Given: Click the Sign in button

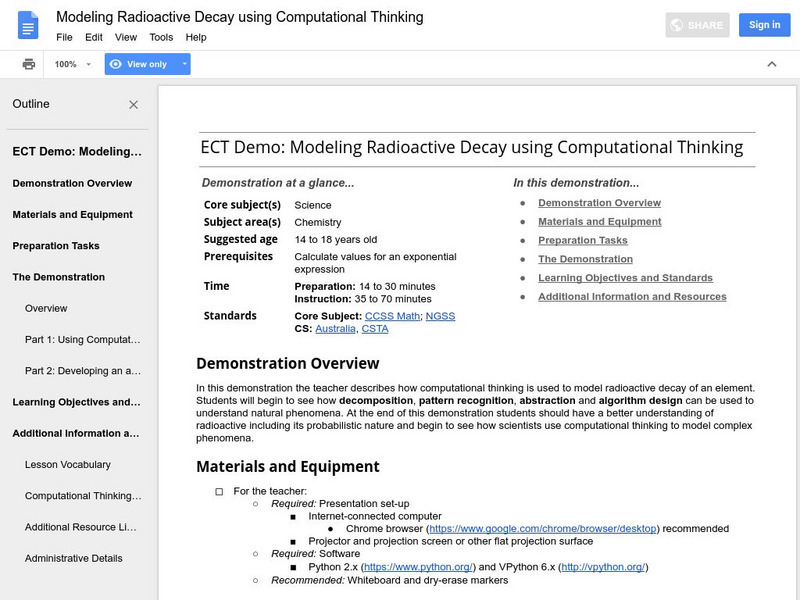Looking at the screenshot, I should pyautogui.click(x=764, y=25).
